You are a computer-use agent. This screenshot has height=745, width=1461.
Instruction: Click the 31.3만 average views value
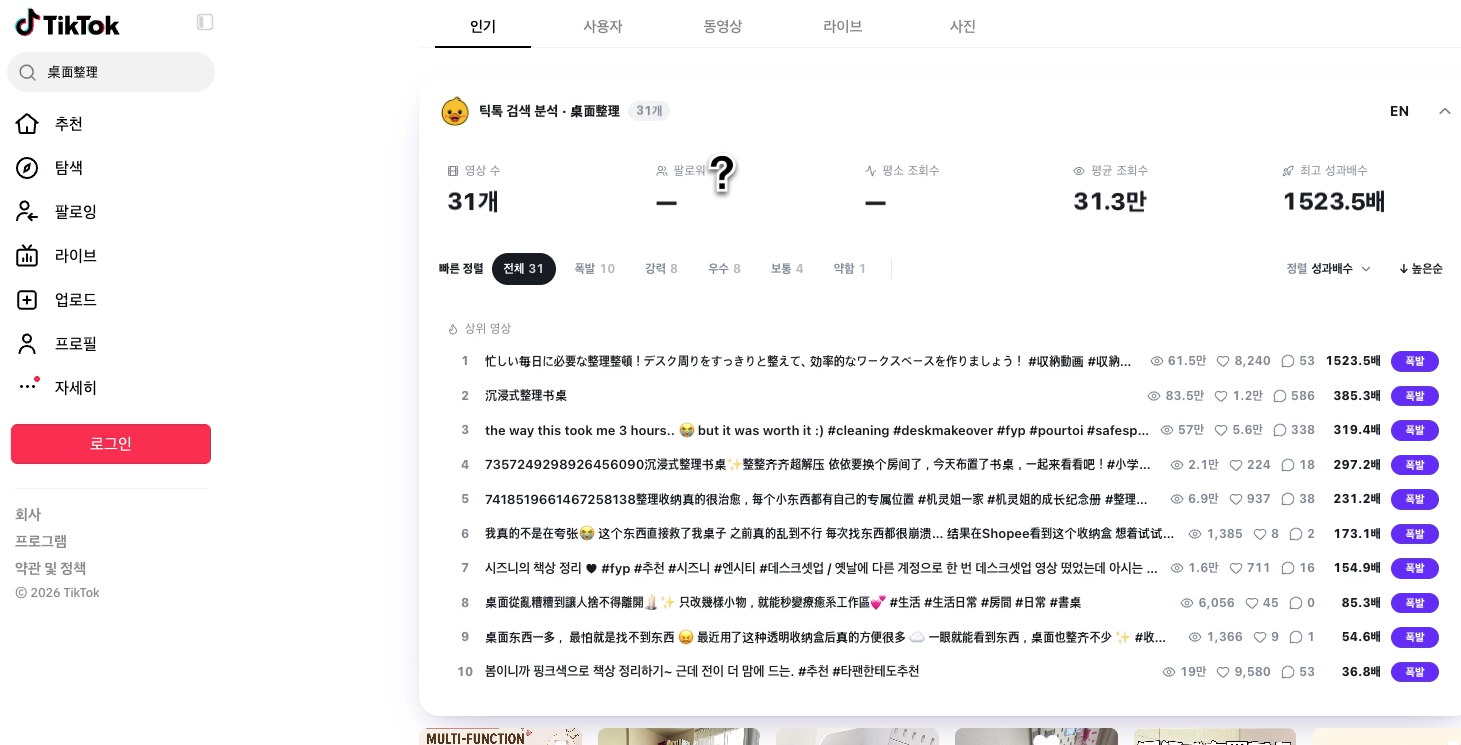[1110, 202]
